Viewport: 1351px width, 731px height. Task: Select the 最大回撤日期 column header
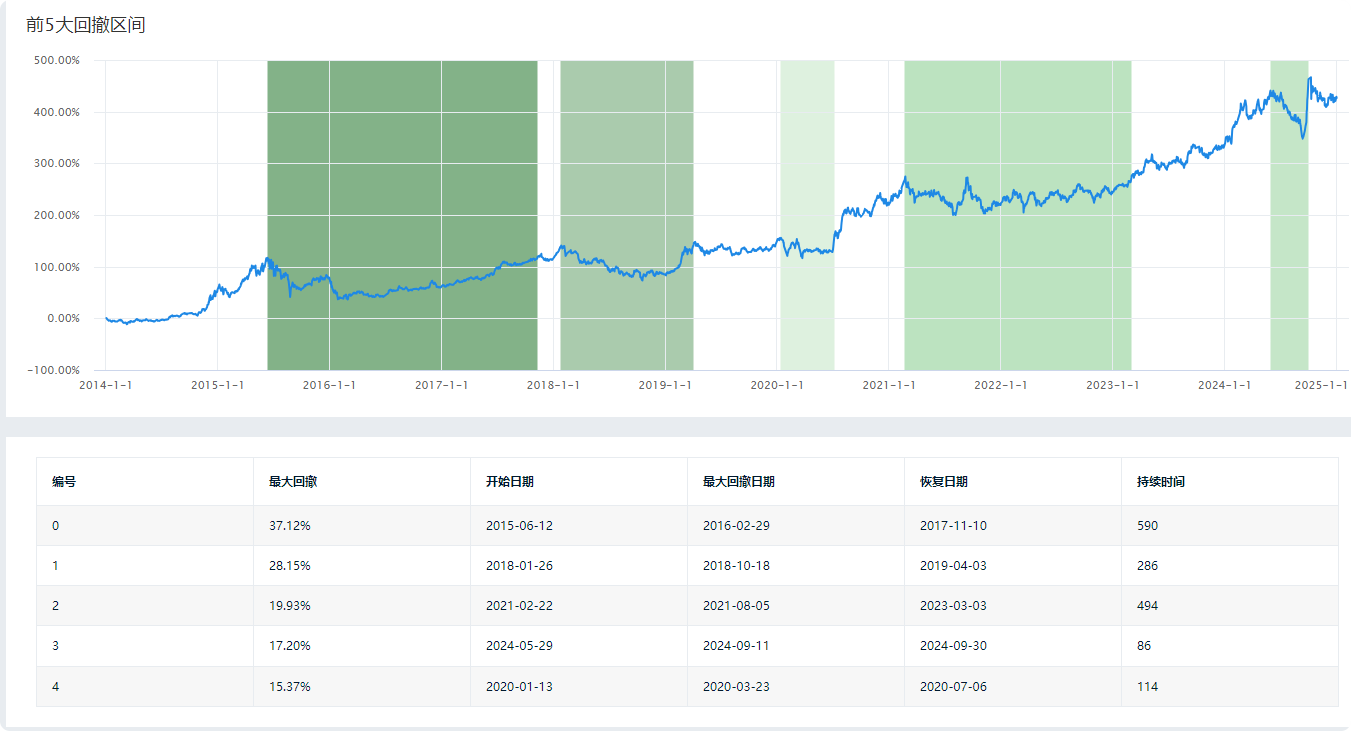[739, 482]
